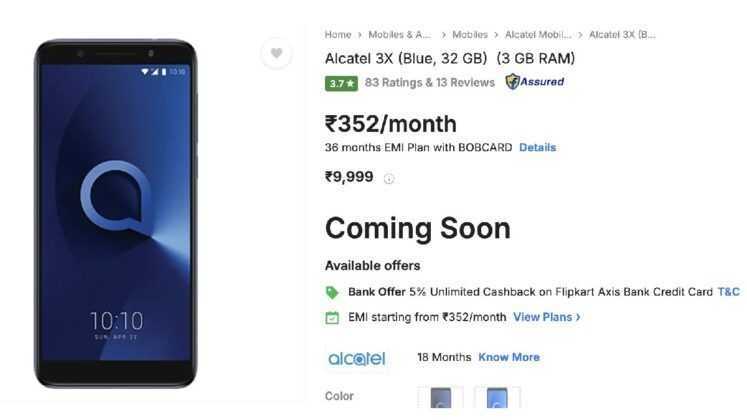Go to Home in the breadcrumb

click(338, 35)
